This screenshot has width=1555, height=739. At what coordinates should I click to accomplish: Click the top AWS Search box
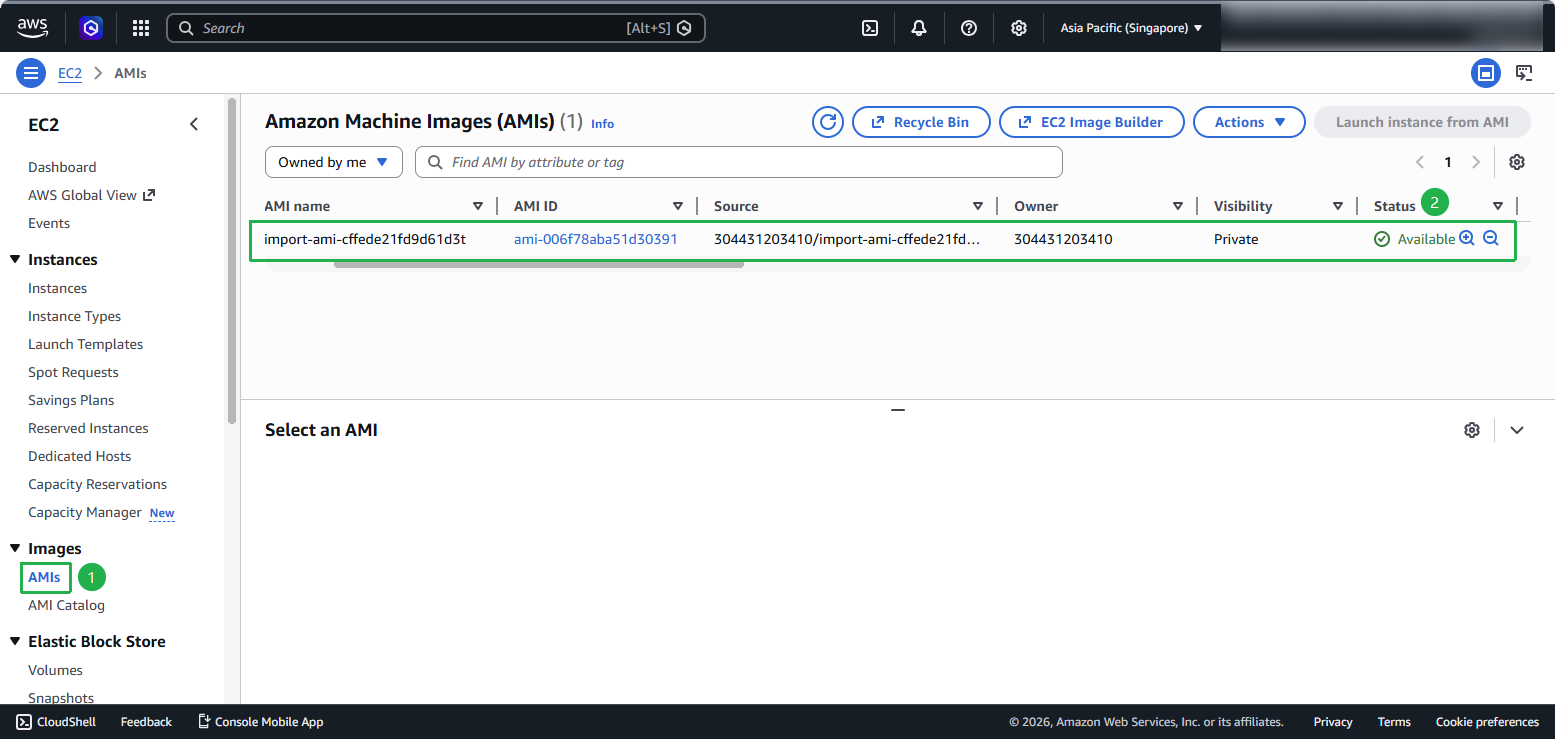pyautogui.click(x=436, y=28)
